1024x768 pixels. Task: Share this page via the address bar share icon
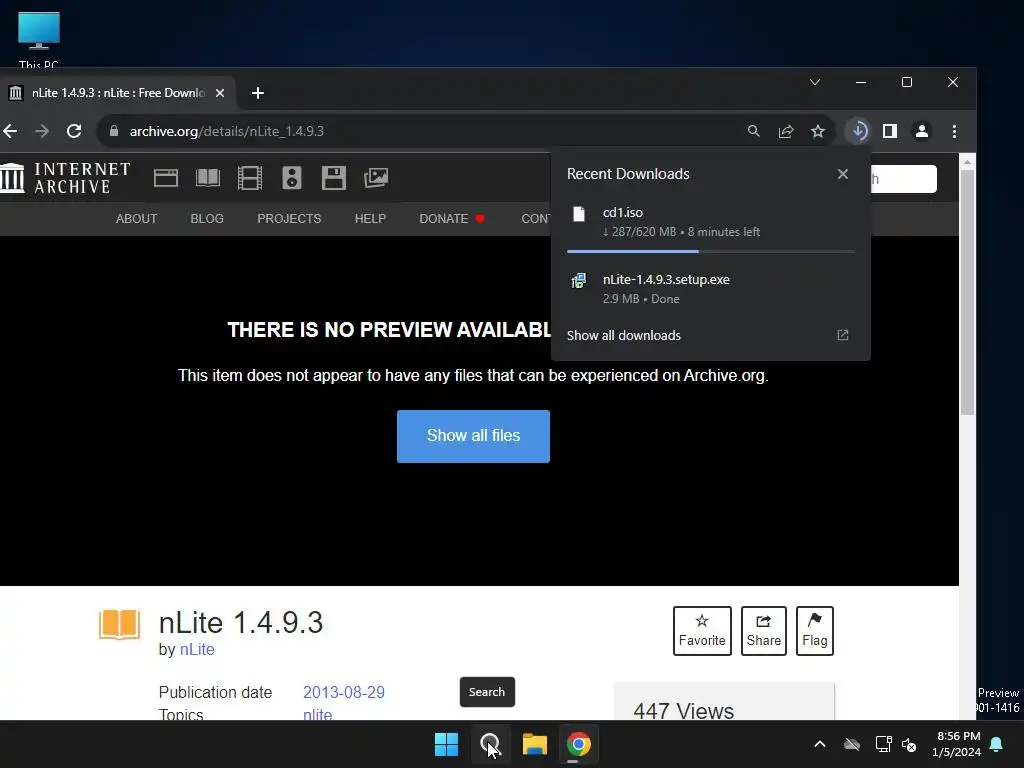(786, 131)
